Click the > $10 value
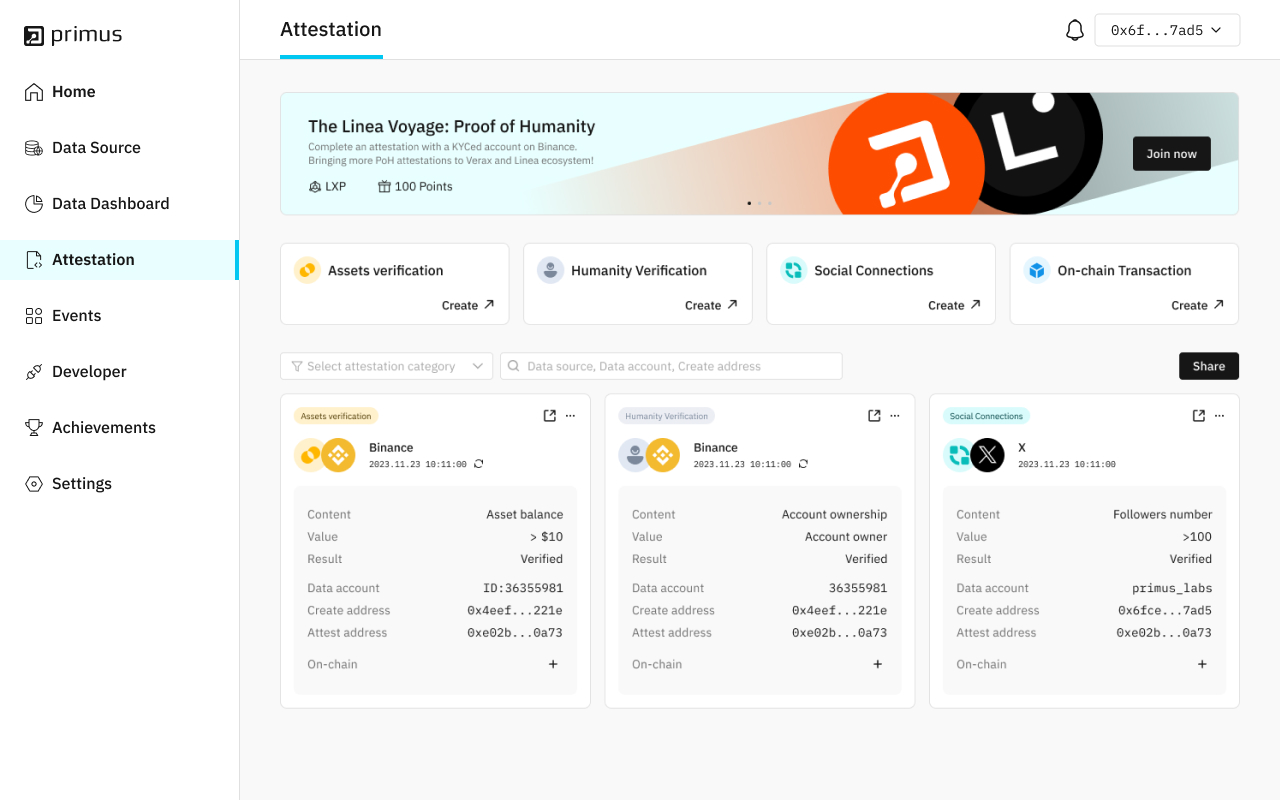The height and width of the screenshot is (800, 1280). [545, 537]
